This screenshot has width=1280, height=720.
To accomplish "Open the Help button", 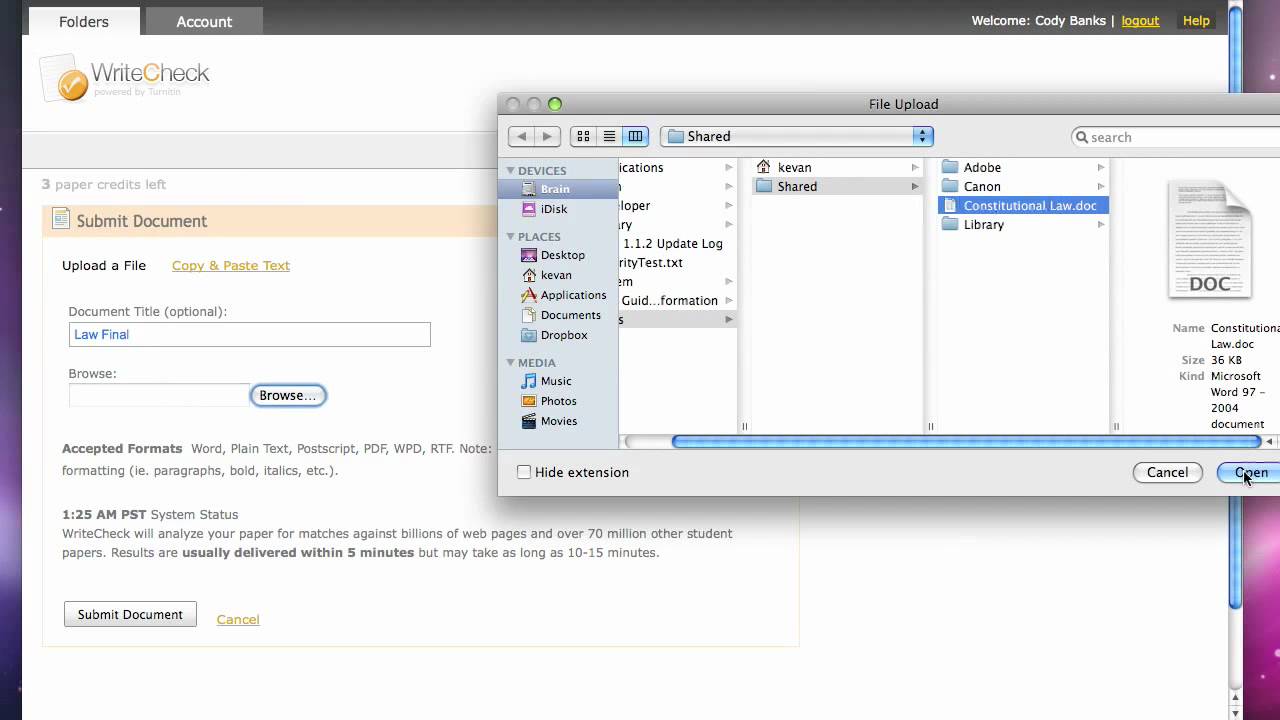I will coord(1196,20).
